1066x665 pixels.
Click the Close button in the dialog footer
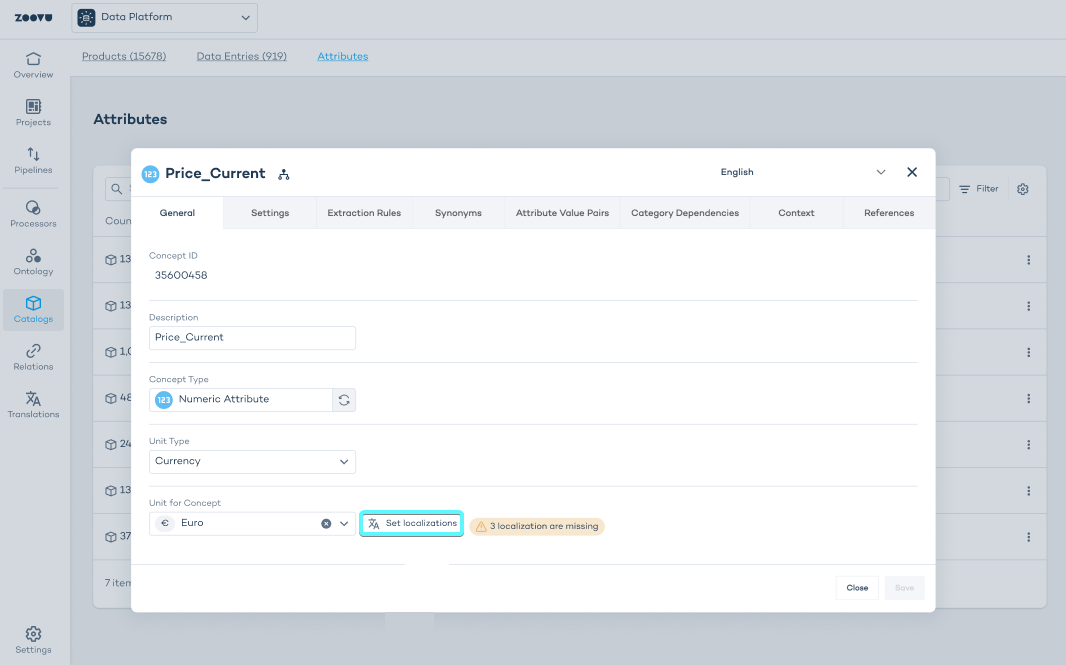pyautogui.click(x=857, y=588)
